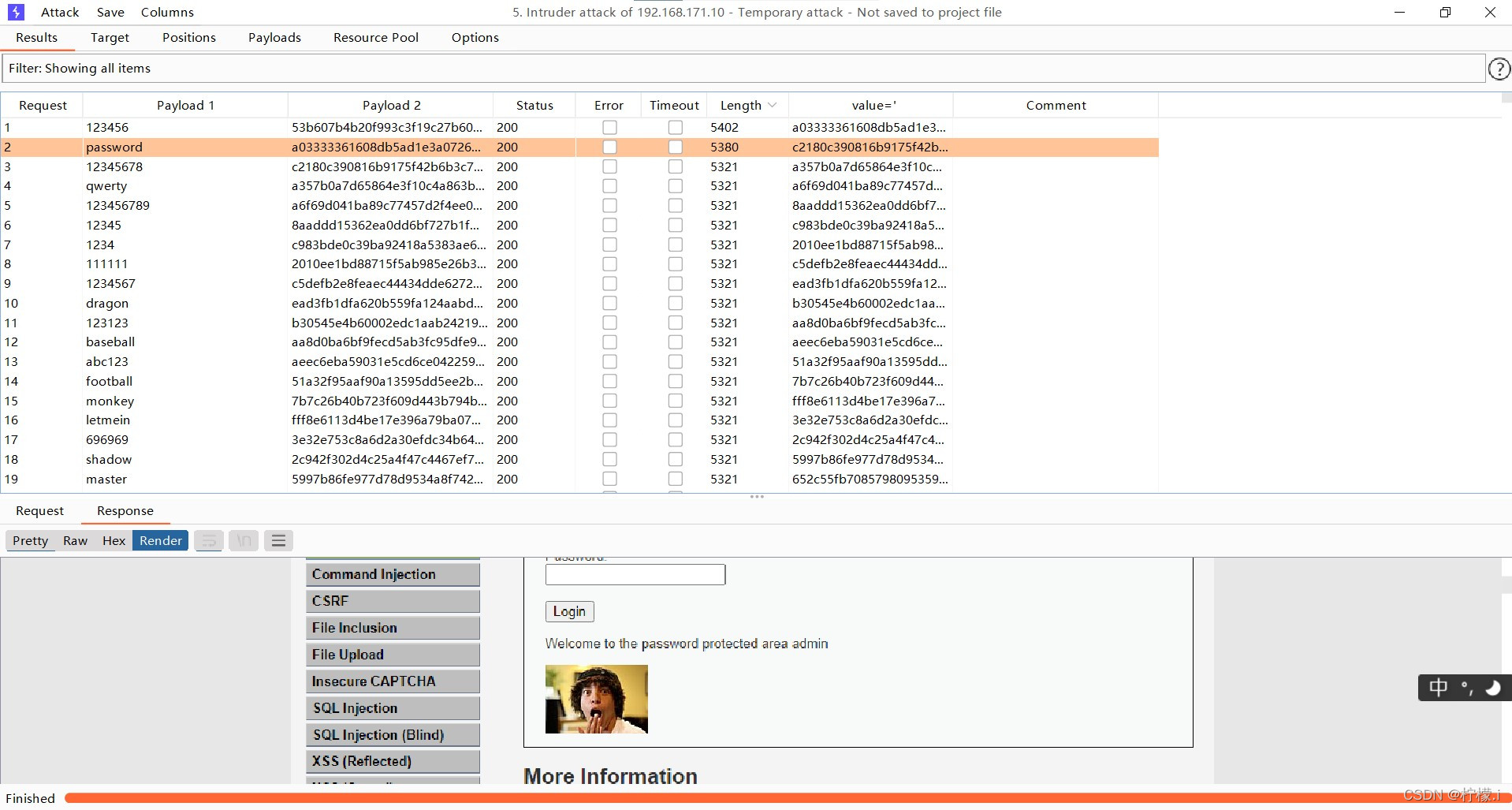Click the Command Injection menu button
This screenshot has height=810, width=1512.
393,574
